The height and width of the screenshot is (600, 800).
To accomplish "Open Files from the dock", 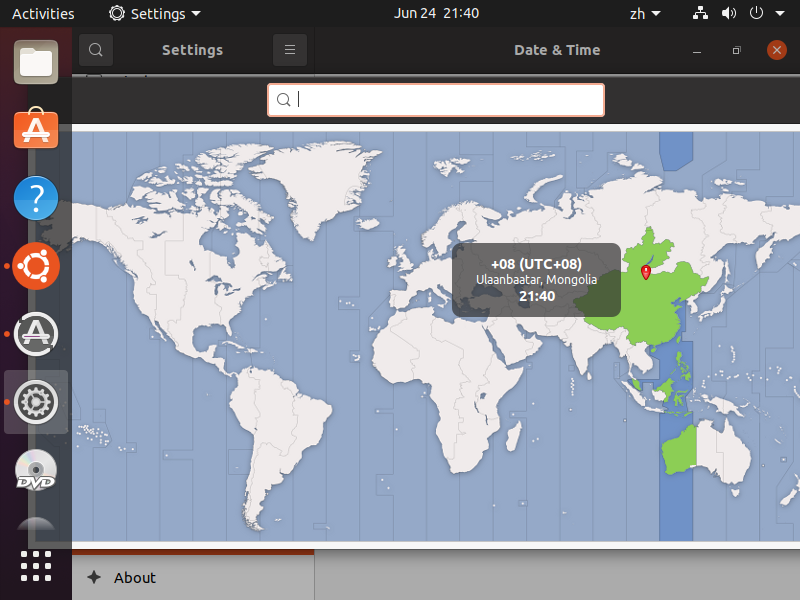I will pyautogui.click(x=36, y=62).
